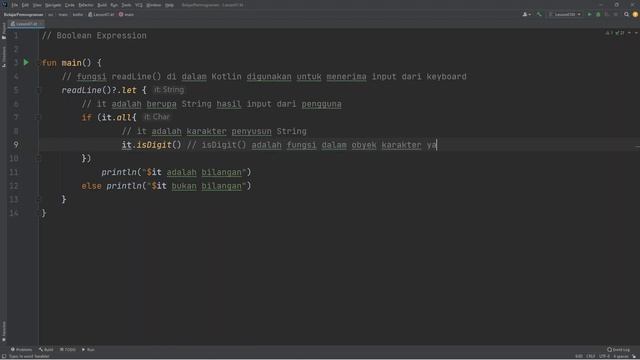Click the kotlin folder breadcrumb
This screenshot has width=640, height=360.
(x=78, y=15)
